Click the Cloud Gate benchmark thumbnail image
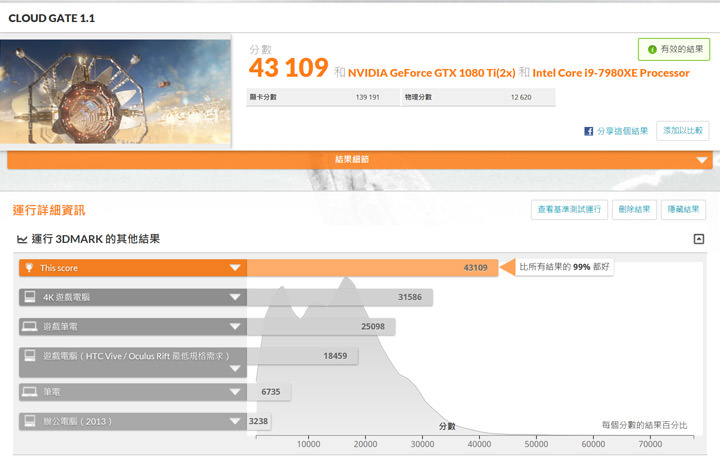720x463 pixels. click(x=115, y=91)
